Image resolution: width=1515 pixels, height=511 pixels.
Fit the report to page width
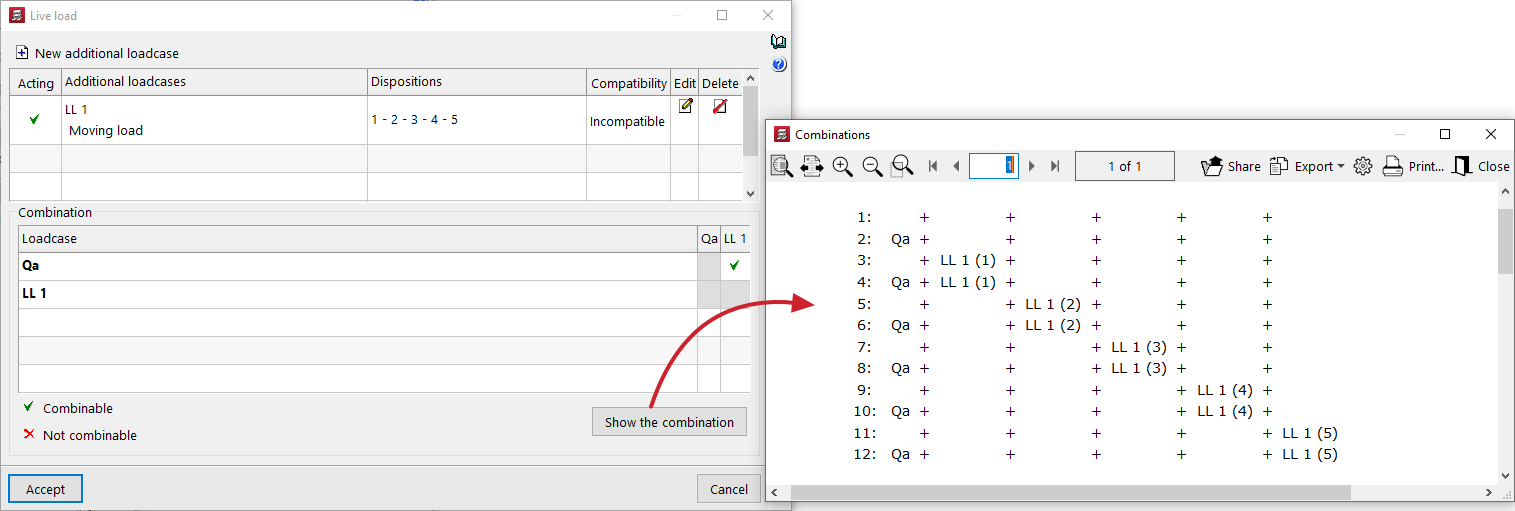[811, 167]
